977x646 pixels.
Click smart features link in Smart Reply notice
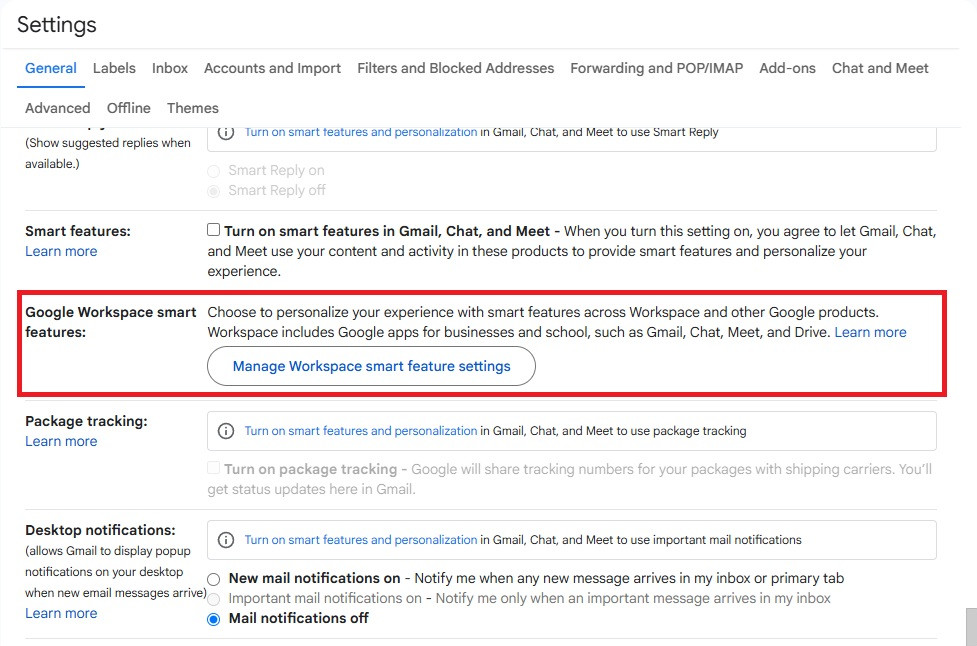361,132
